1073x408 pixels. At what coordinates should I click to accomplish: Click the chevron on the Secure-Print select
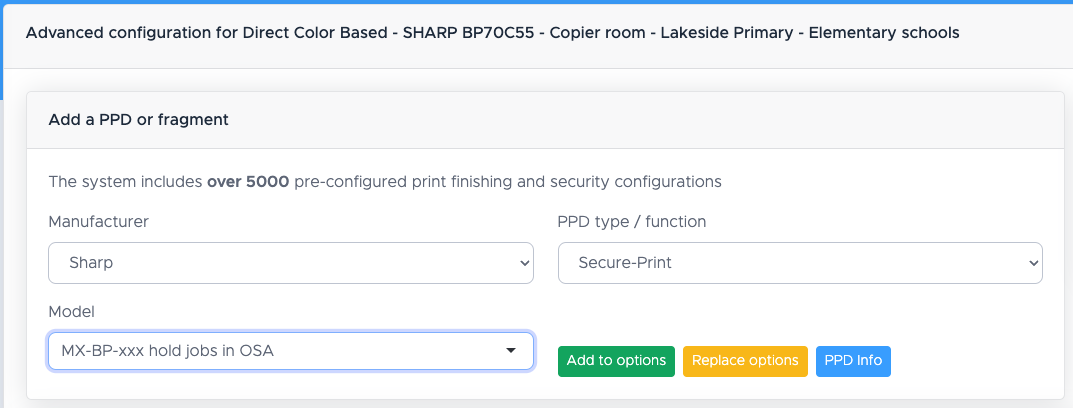pos(1034,263)
